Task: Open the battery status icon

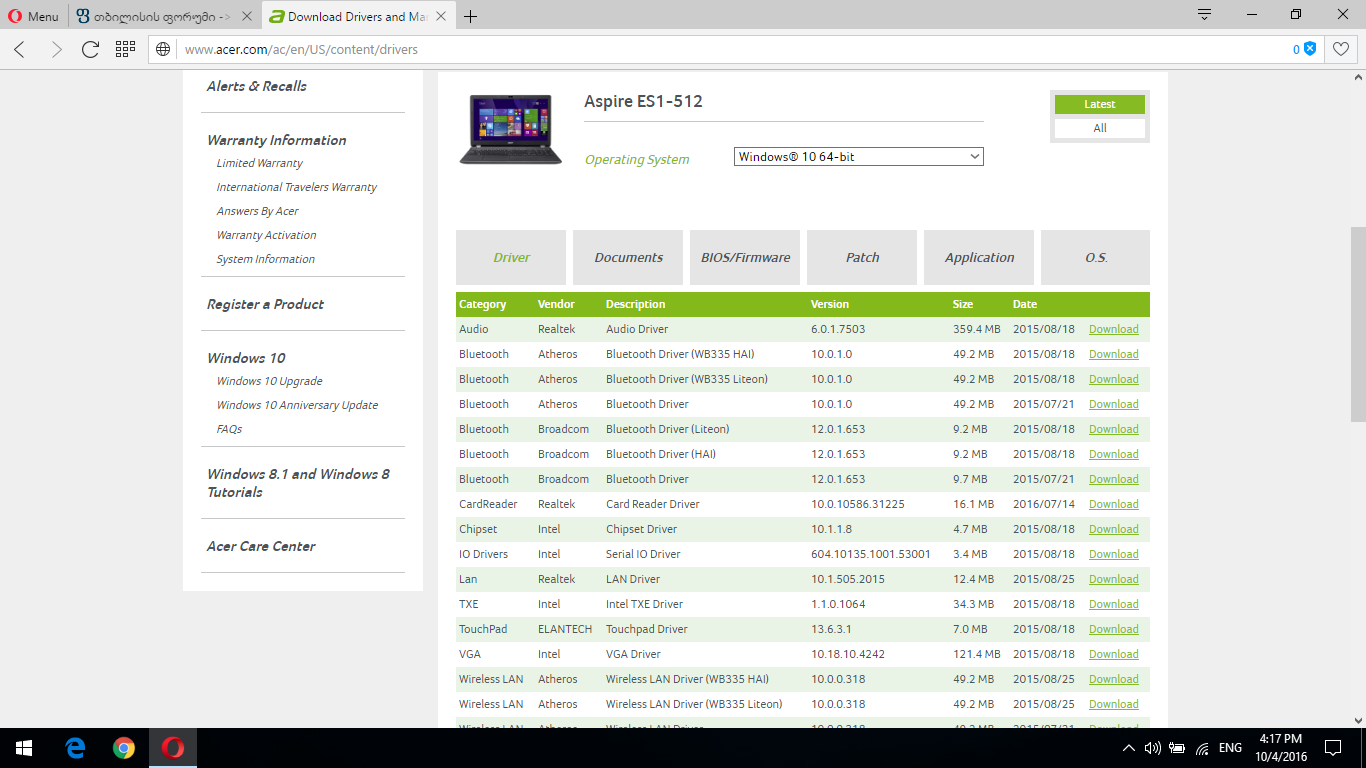Action: pyautogui.click(x=1177, y=748)
